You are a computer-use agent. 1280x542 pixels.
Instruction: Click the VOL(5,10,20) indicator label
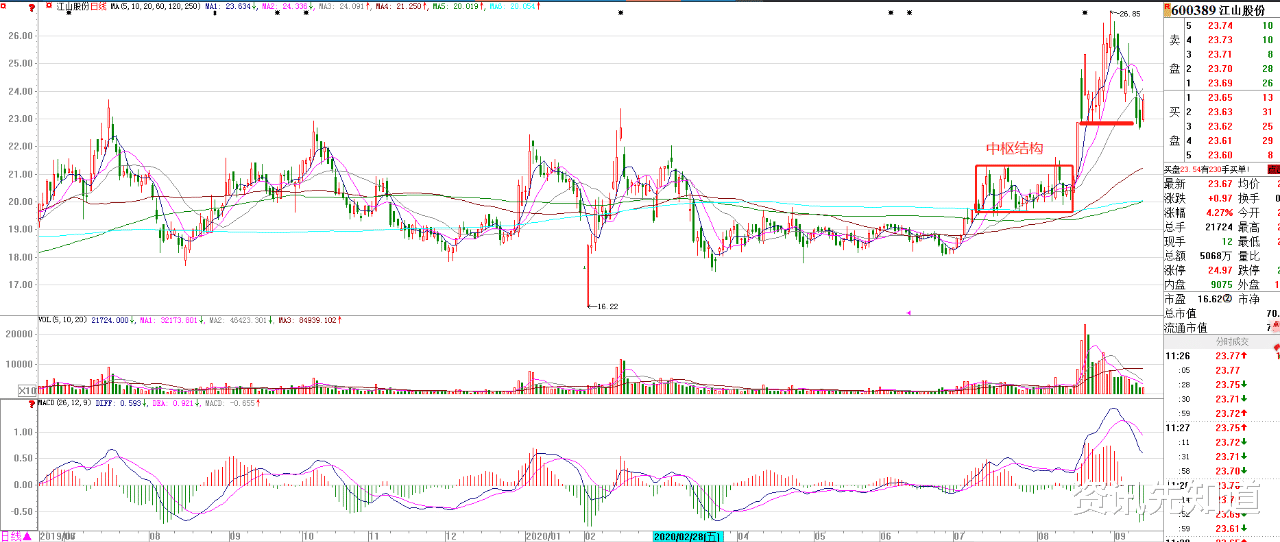(x=61, y=321)
